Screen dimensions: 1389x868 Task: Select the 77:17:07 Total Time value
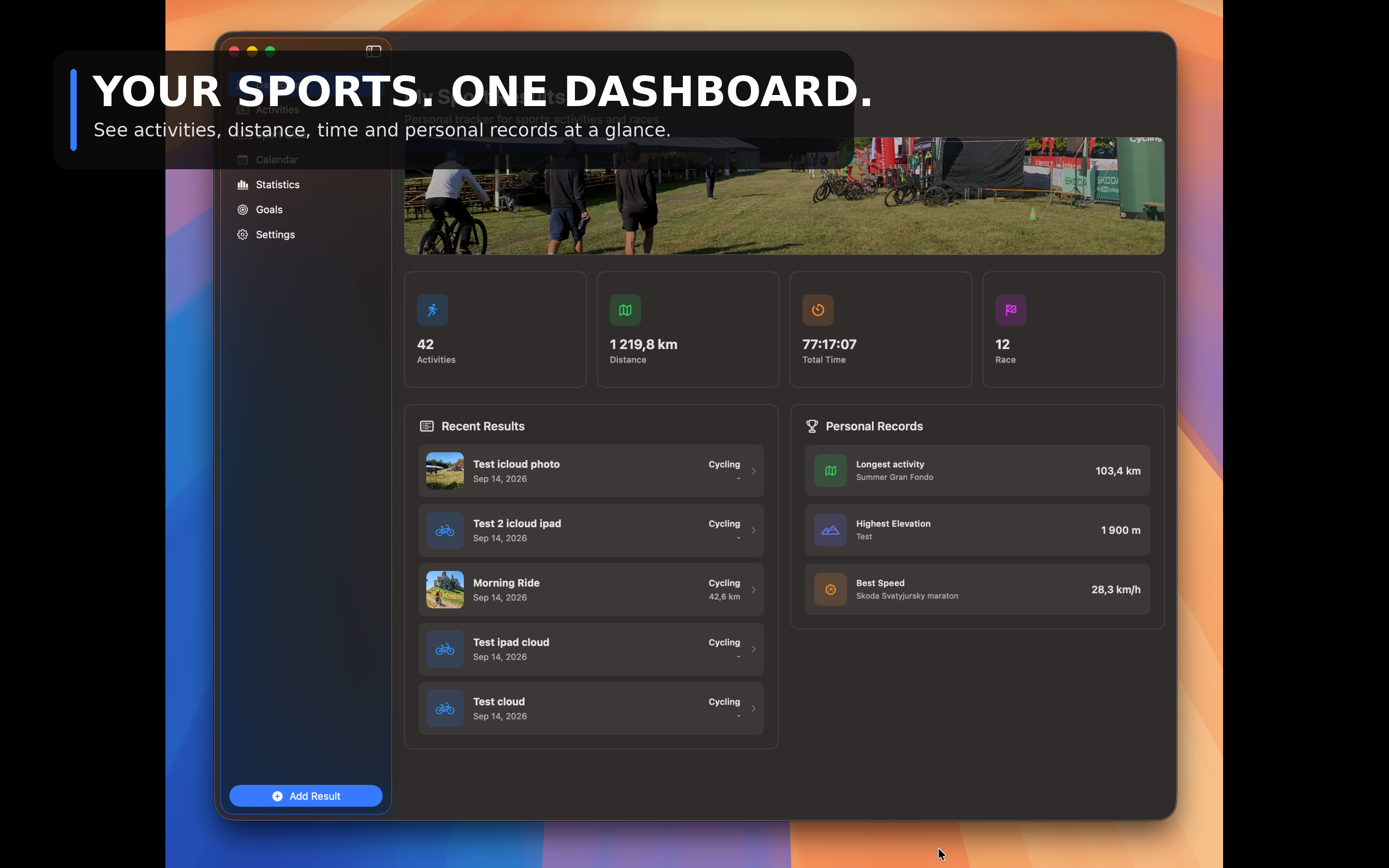(830, 344)
